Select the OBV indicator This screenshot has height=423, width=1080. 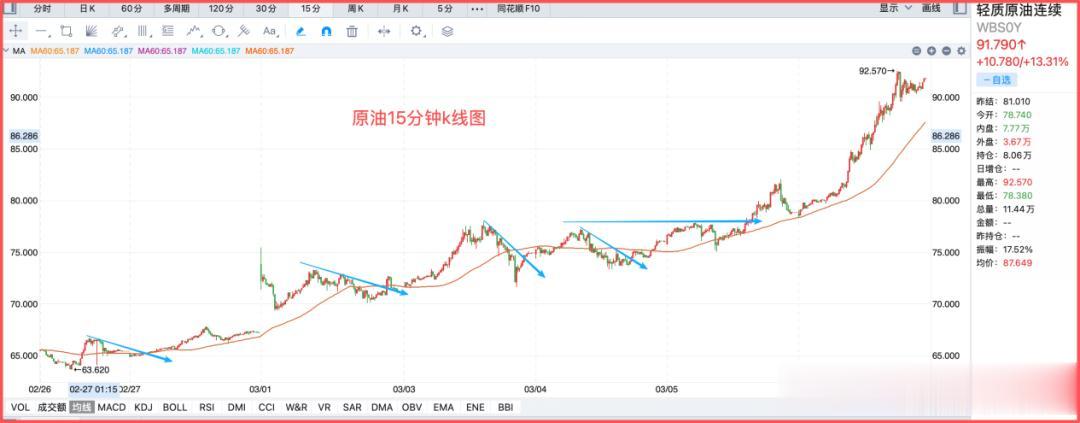(x=412, y=407)
